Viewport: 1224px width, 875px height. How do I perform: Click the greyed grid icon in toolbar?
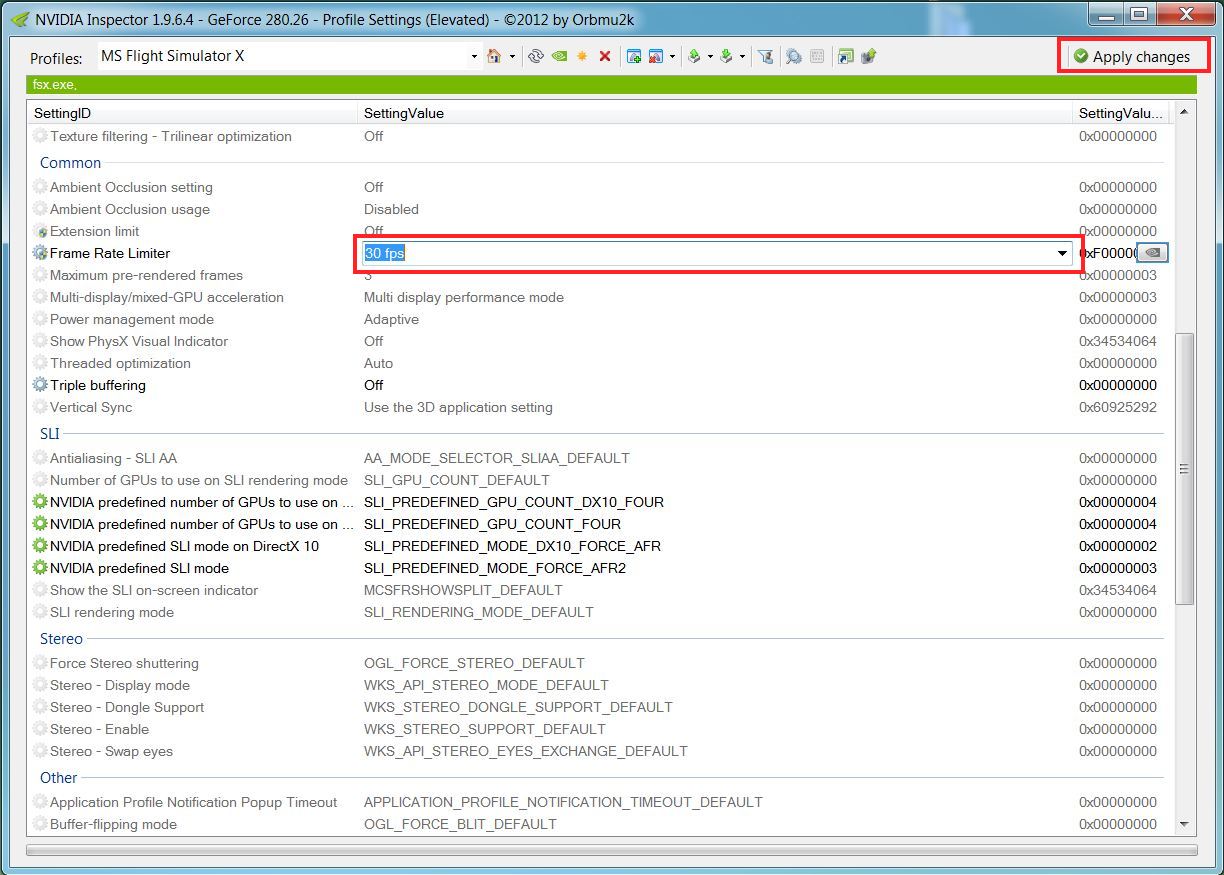pyautogui.click(x=817, y=57)
